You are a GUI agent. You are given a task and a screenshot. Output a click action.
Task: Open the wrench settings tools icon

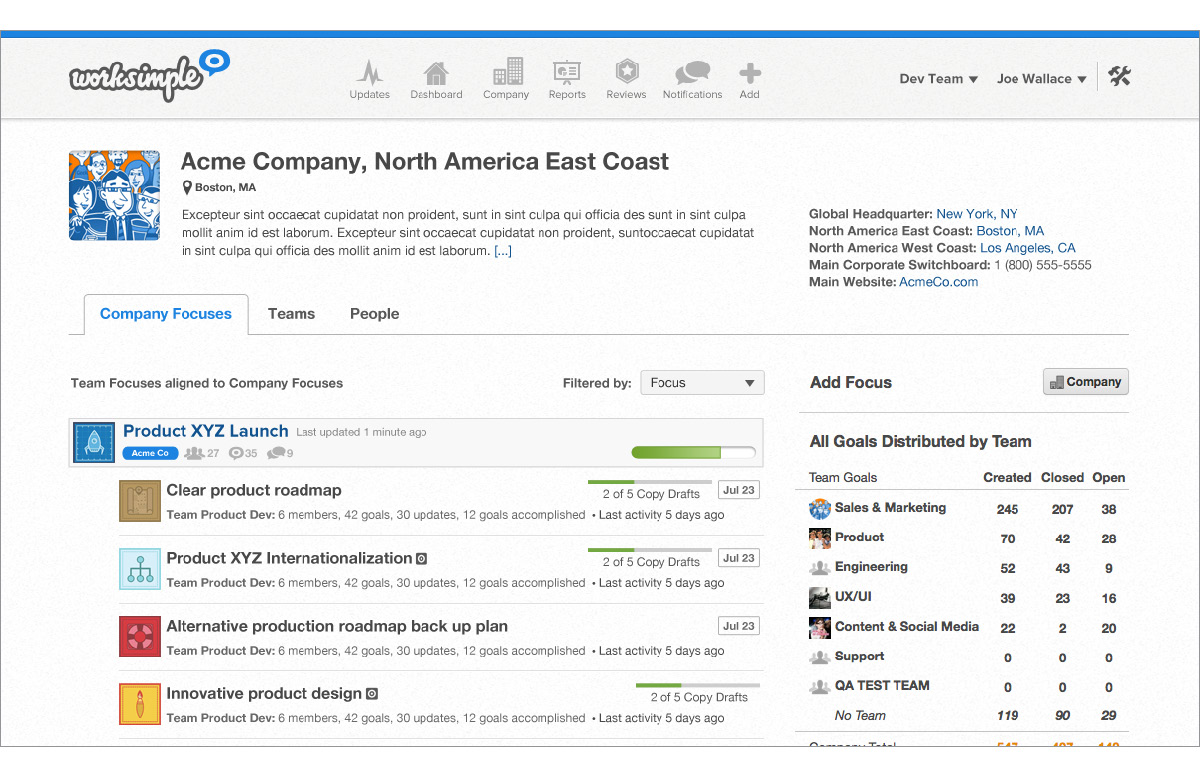pos(1119,77)
